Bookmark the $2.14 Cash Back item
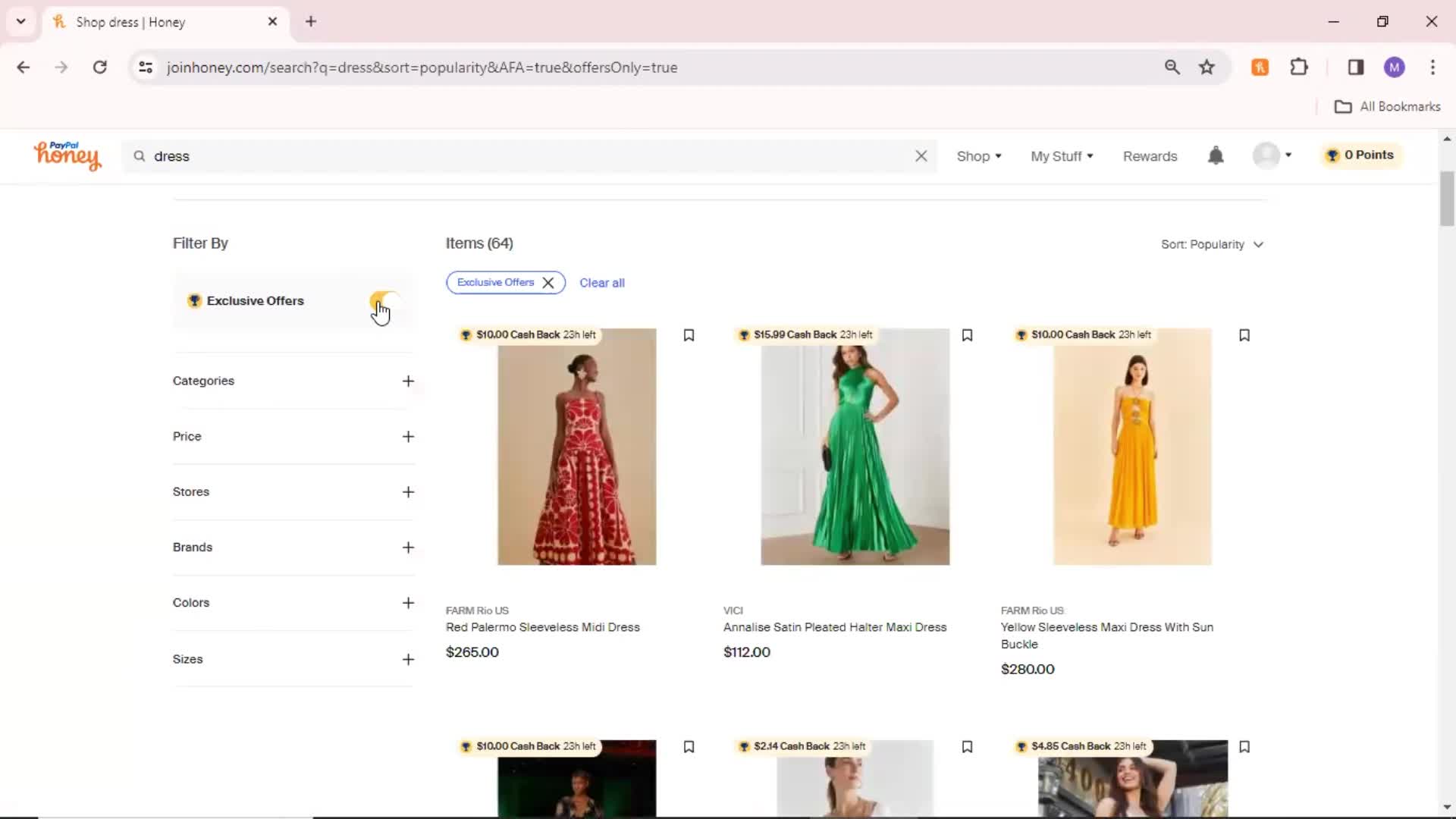 coord(967,747)
